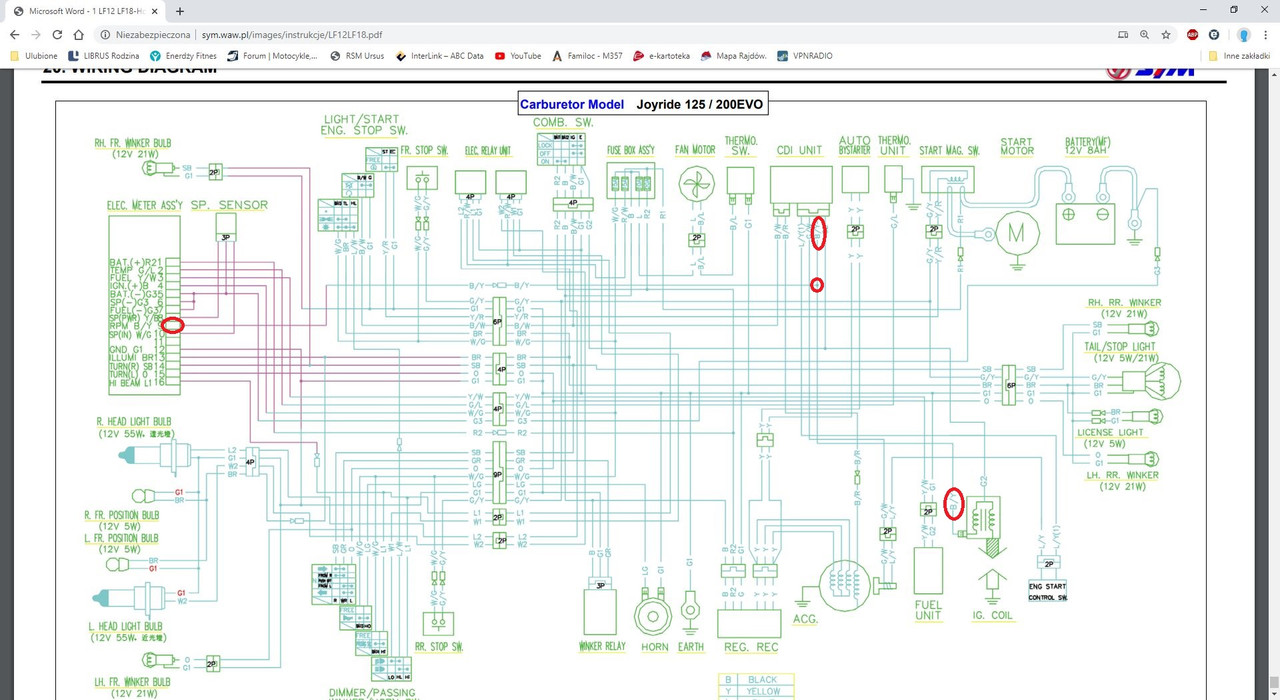The width and height of the screenshot is (1280, 700).
Task: Click the ENG START CONTROL SW. label
Action: [1047, 591]
